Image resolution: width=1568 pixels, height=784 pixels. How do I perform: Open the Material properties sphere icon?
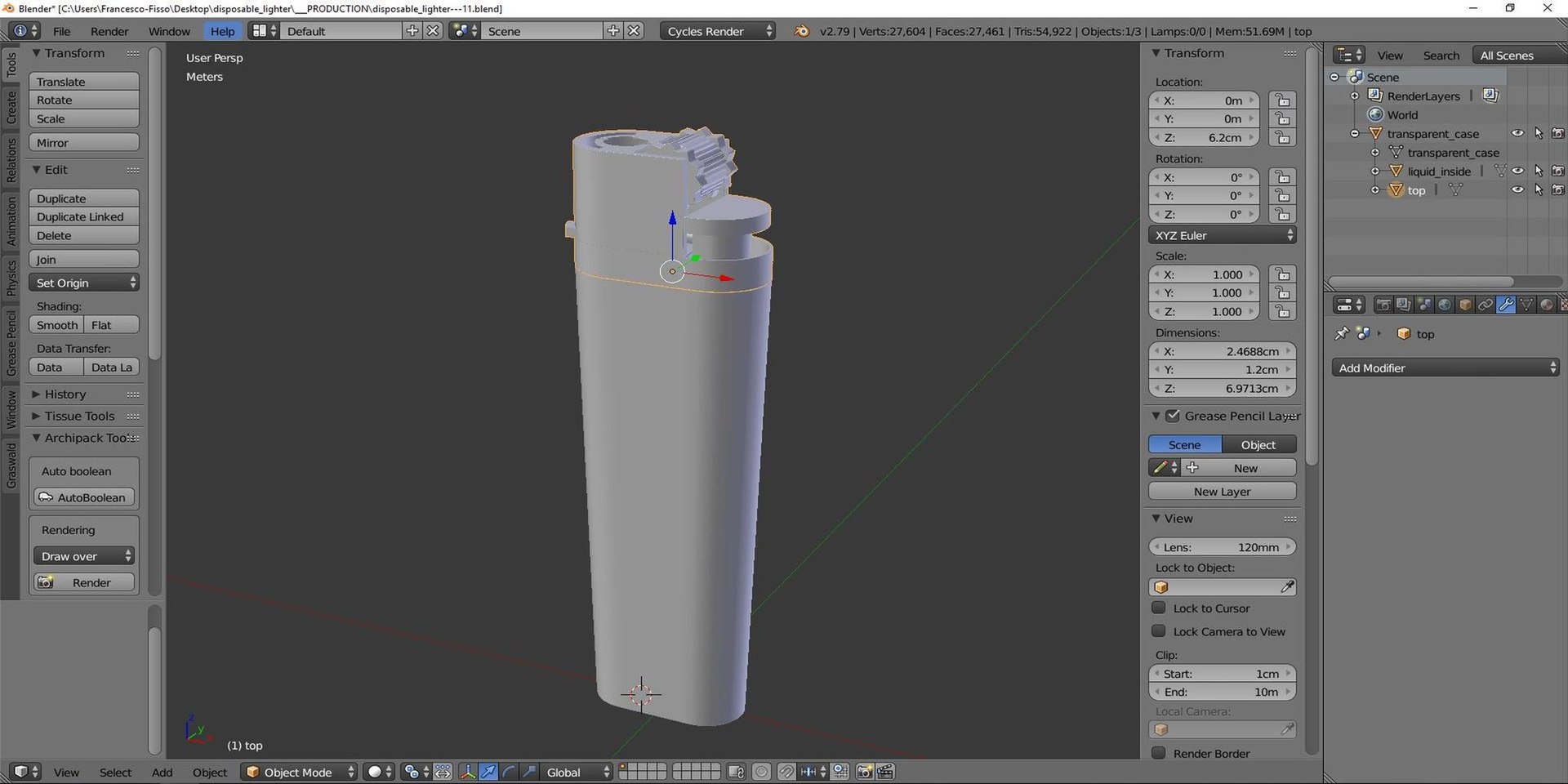coord(1547,305)
